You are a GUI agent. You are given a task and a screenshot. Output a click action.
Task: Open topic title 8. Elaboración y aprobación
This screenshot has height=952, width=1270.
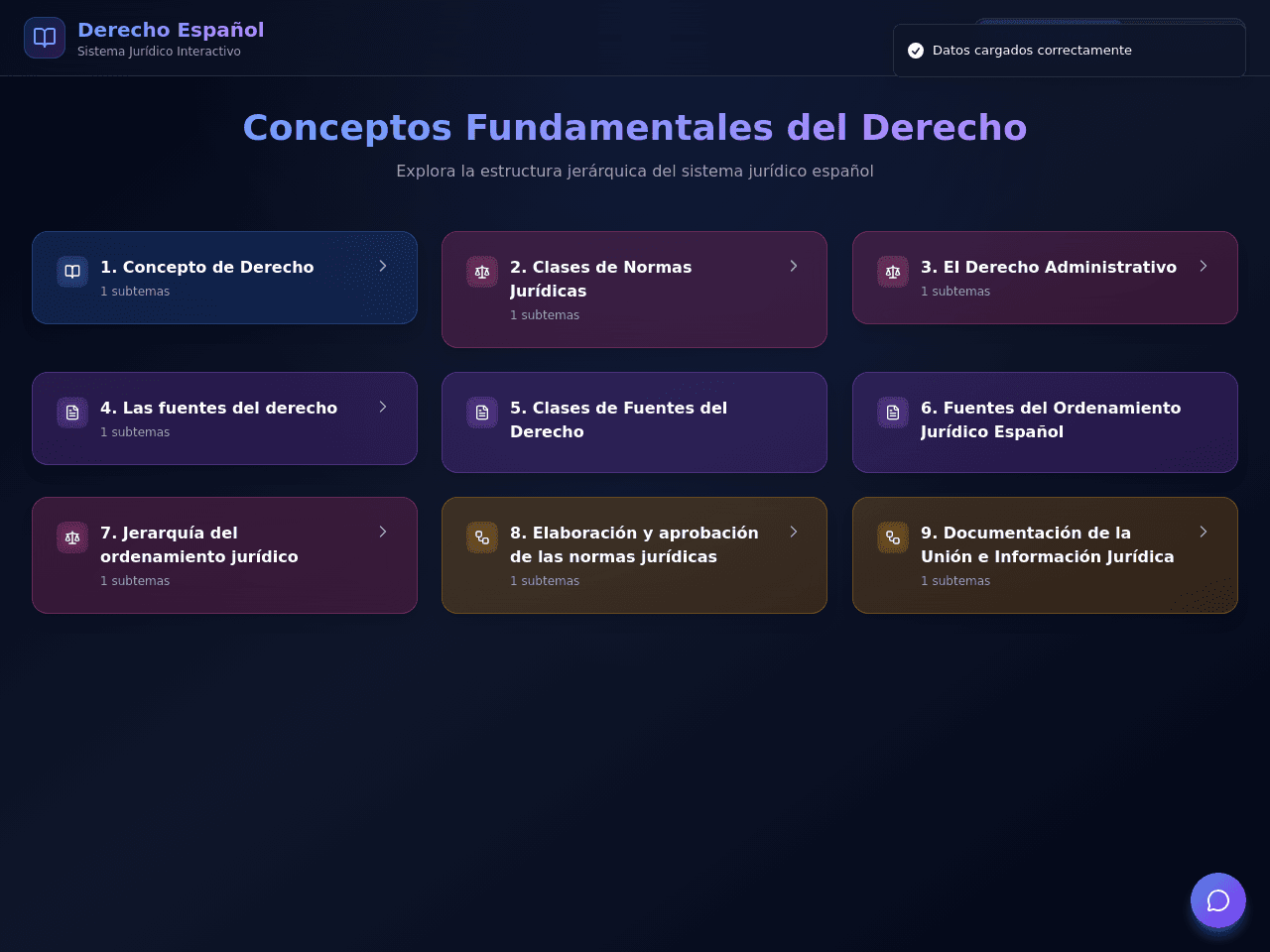634,544
